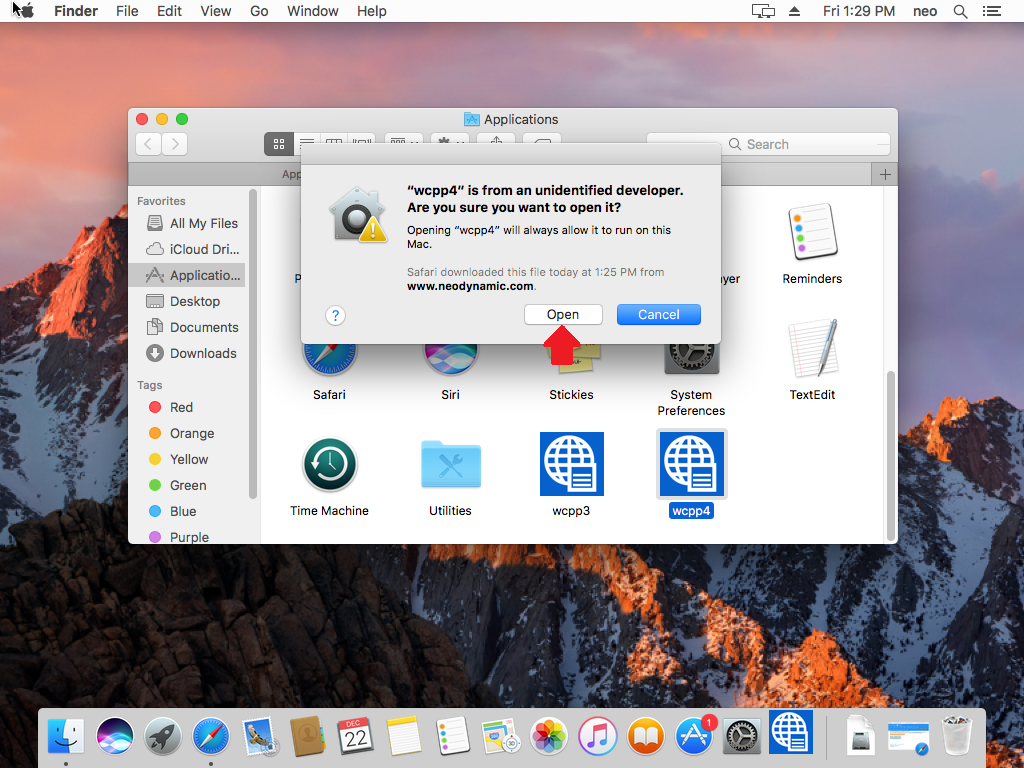Click the System Preferences app label
The height and width of the screenshot is (768, 1024).
pyautogui.click(x=692, y=403)
